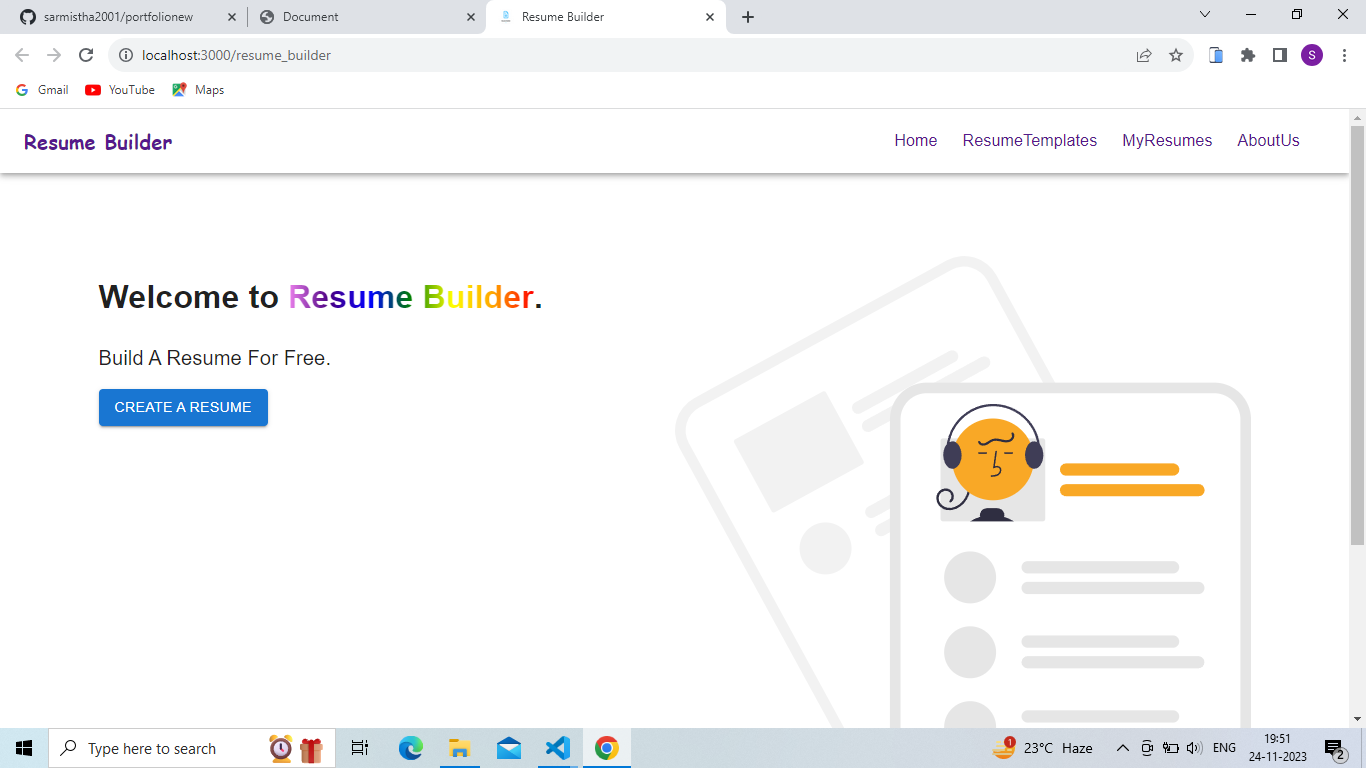Open the clock showing 19:51
Viewport: 1366px width, 768px height.
[x=1277, y=748]
